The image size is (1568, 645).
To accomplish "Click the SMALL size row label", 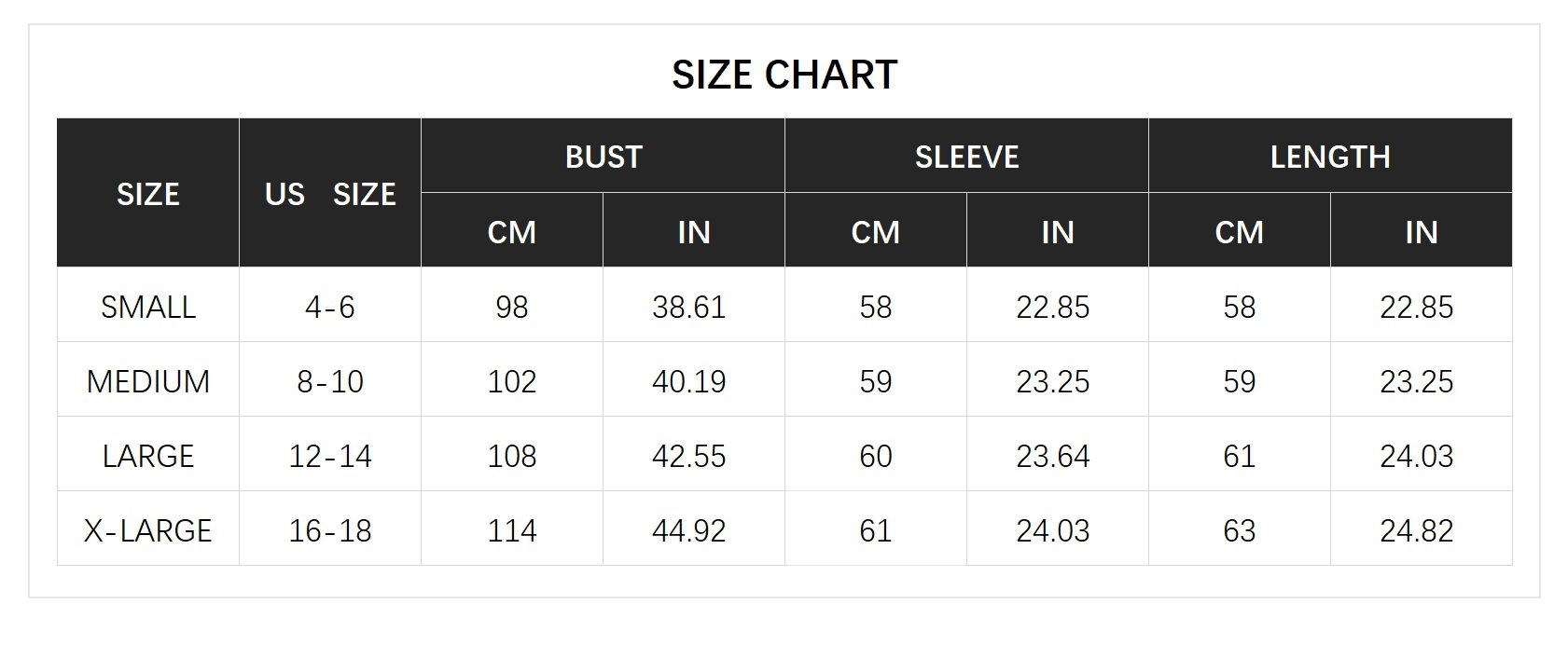I will (x=148, y=307).
